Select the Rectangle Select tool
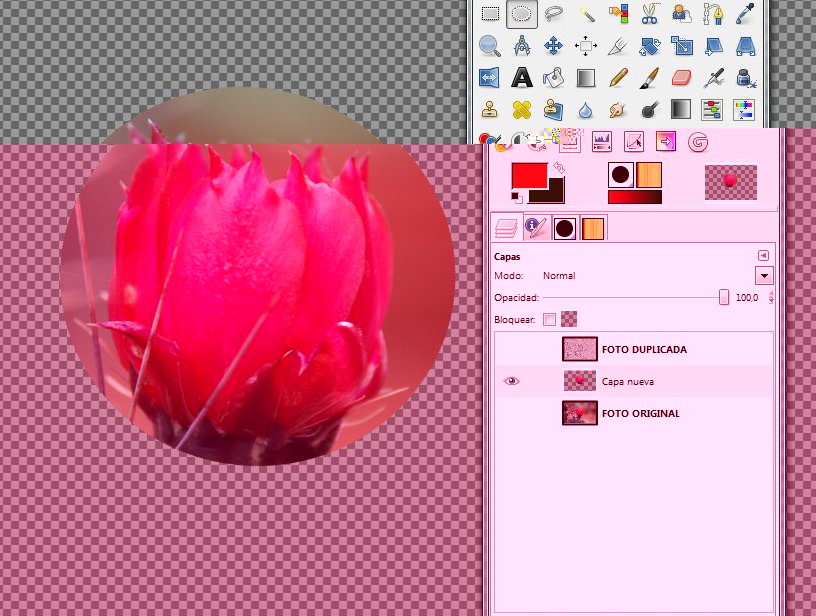Screen dimensions: 816x616 (x=489, y=13)
